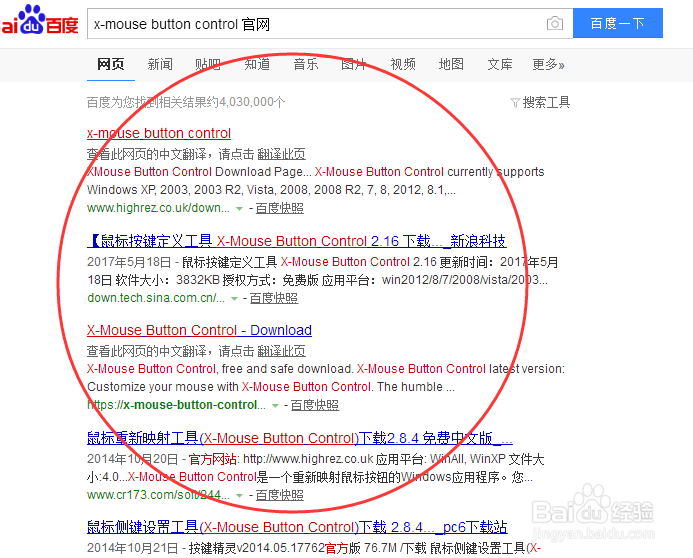The width and height of the screenshot is (693, 558).
Task: Switch to the 贴吧 tab
Action: click(208, 65)
